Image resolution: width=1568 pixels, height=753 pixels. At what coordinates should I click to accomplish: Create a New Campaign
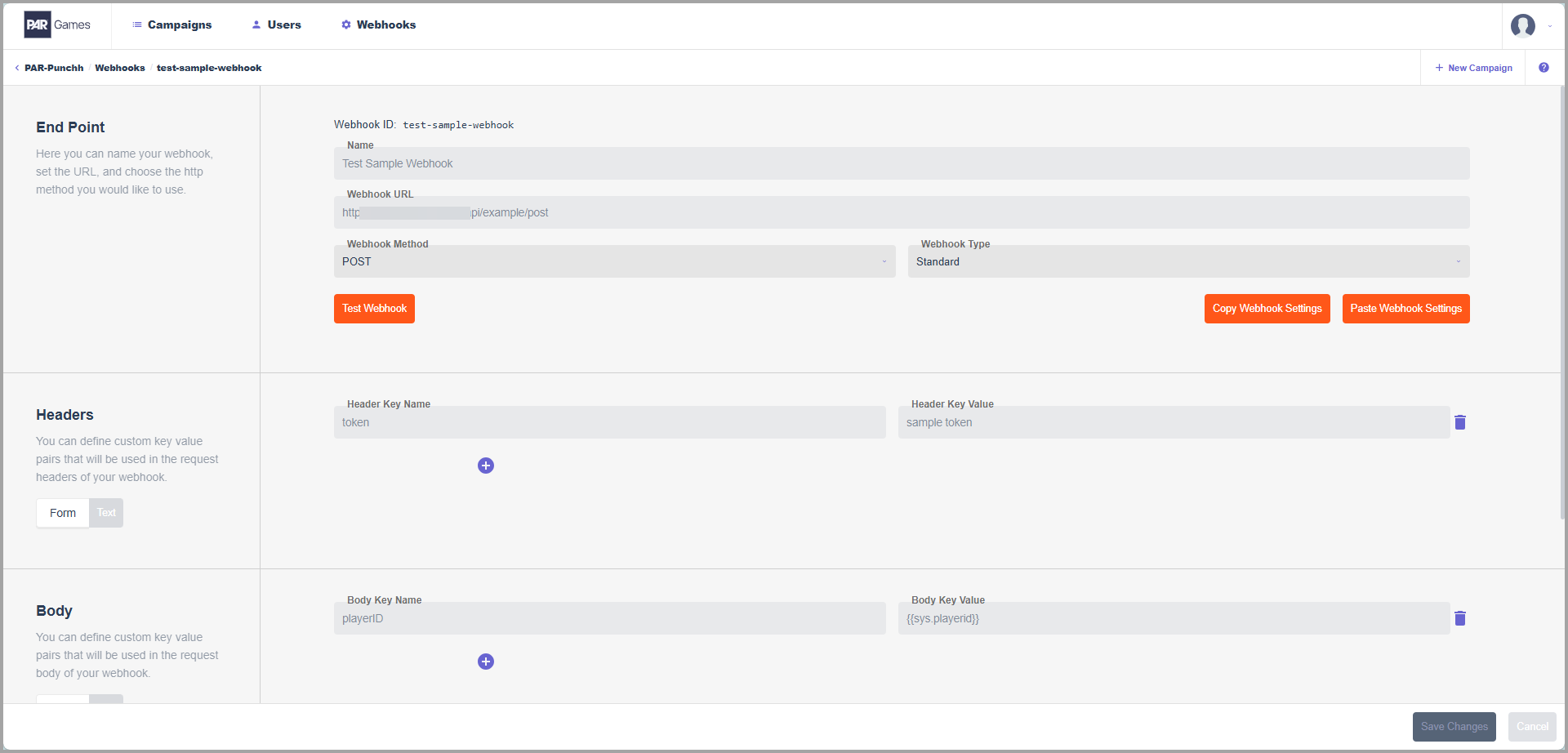1473,68
